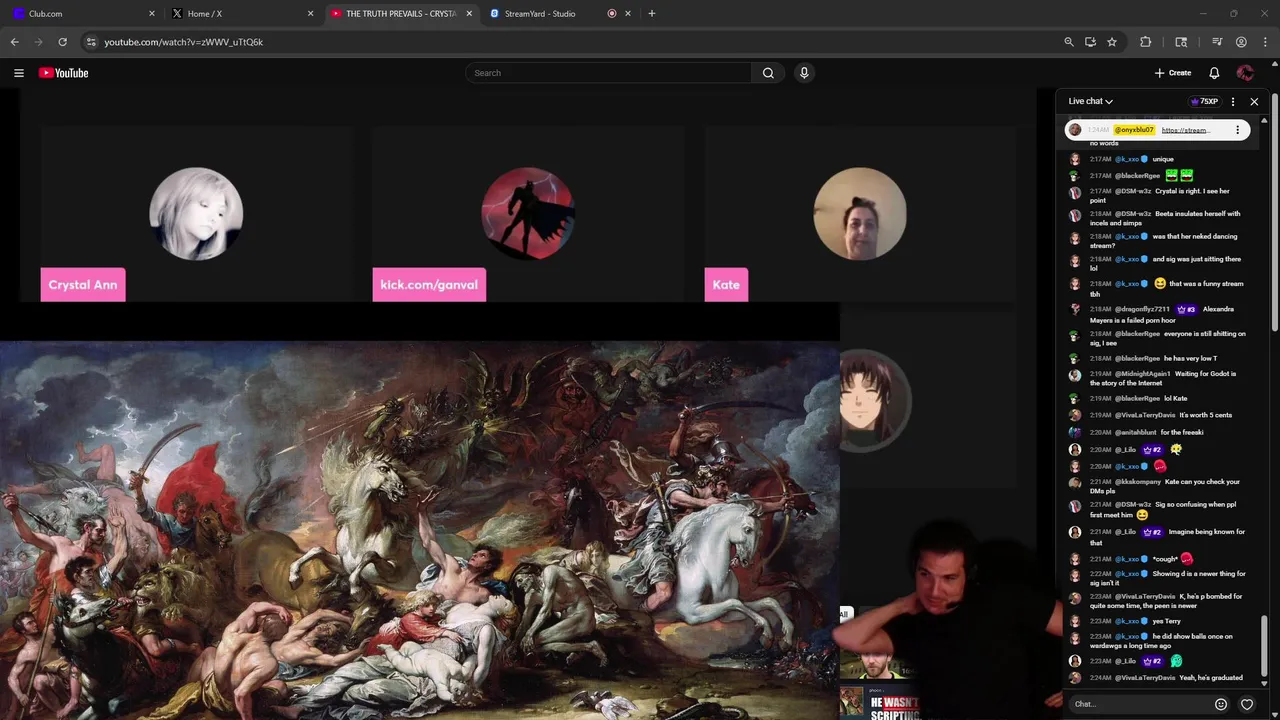Screen dimensions: 1280x720
Task: Switch to the Club.com tab
Action: click(84, 13)
